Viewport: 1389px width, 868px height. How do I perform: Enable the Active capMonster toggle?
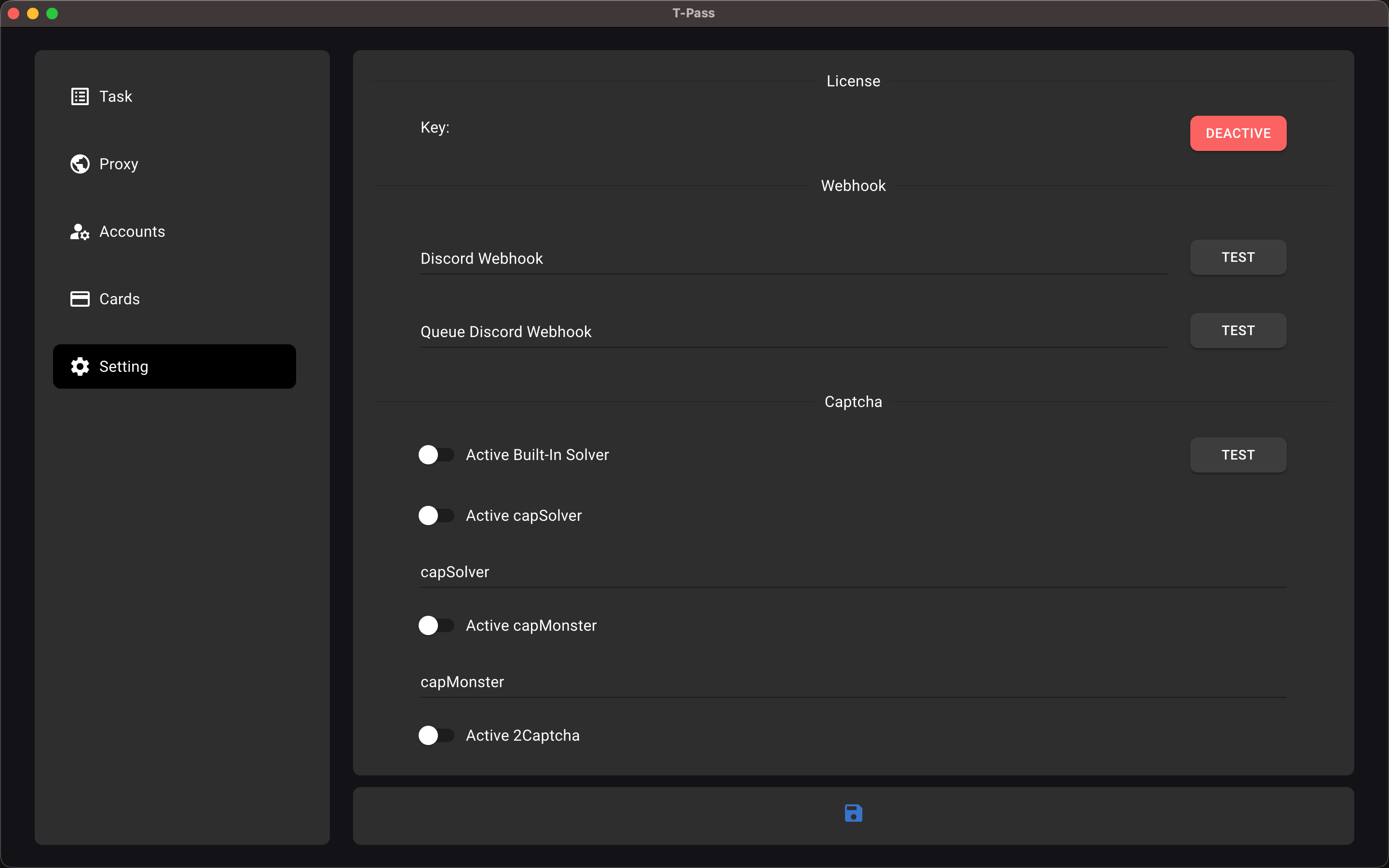pyautogui.click(x=436, y=625)
